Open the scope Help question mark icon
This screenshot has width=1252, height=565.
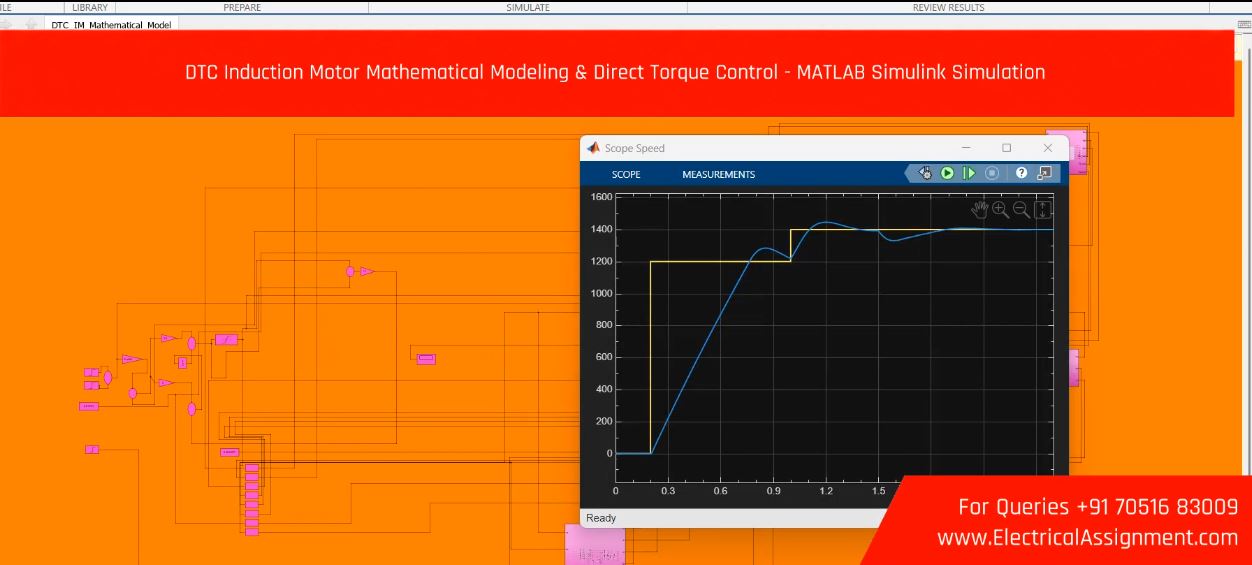point(1021,173)
